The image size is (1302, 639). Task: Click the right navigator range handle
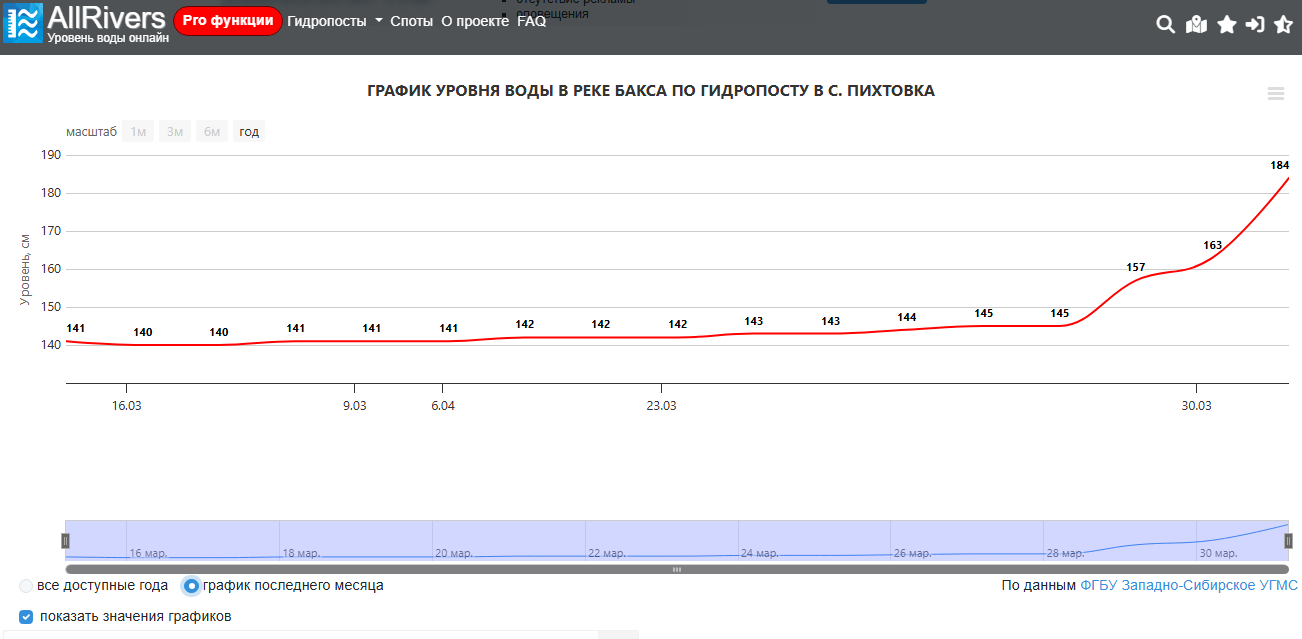coord(1288,540)
